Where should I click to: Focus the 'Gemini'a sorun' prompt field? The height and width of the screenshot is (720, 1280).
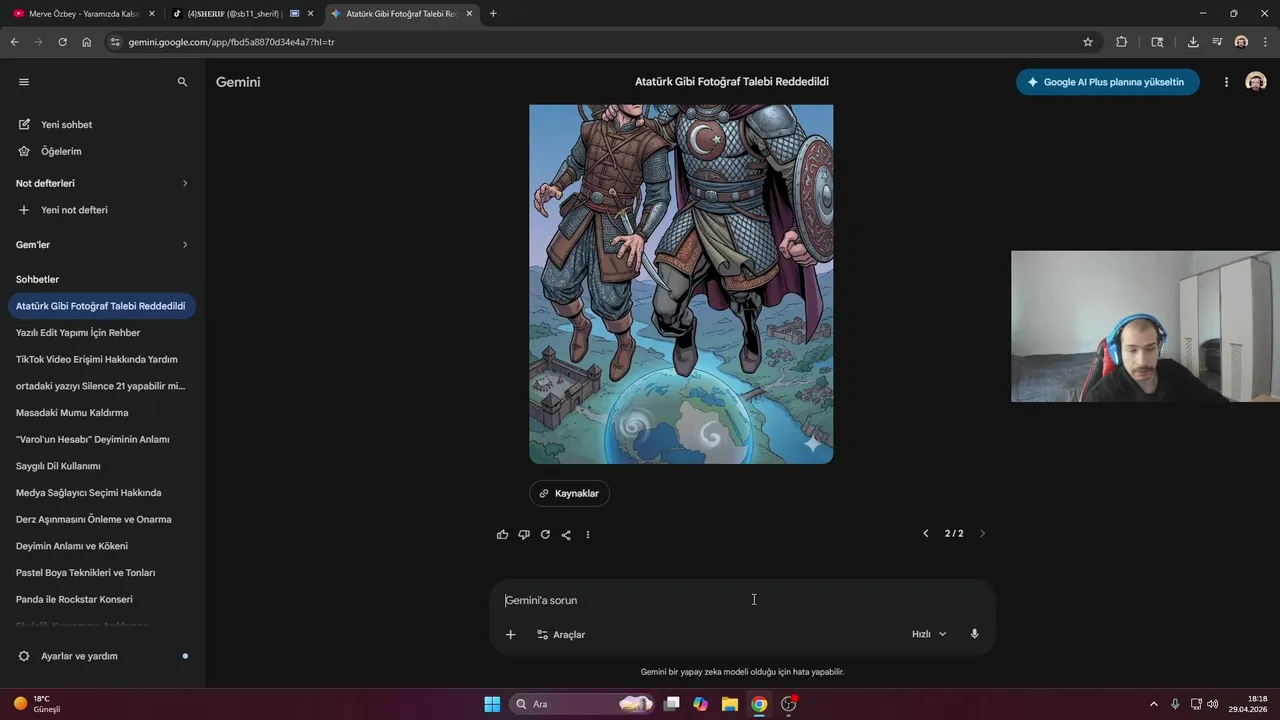pyautogui.click(x=742, y=600)
